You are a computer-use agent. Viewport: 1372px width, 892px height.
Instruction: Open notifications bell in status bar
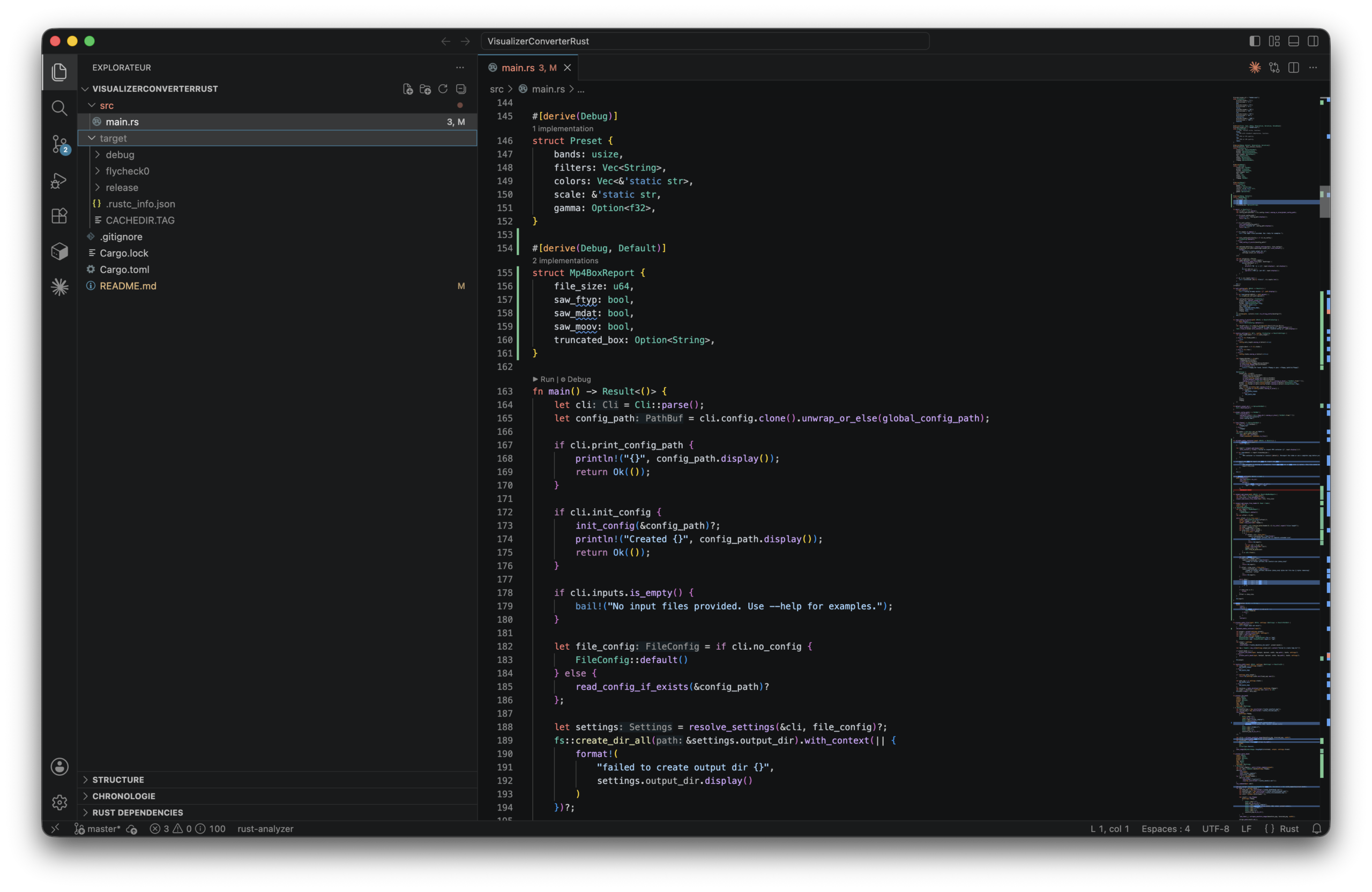point(1317,829)
